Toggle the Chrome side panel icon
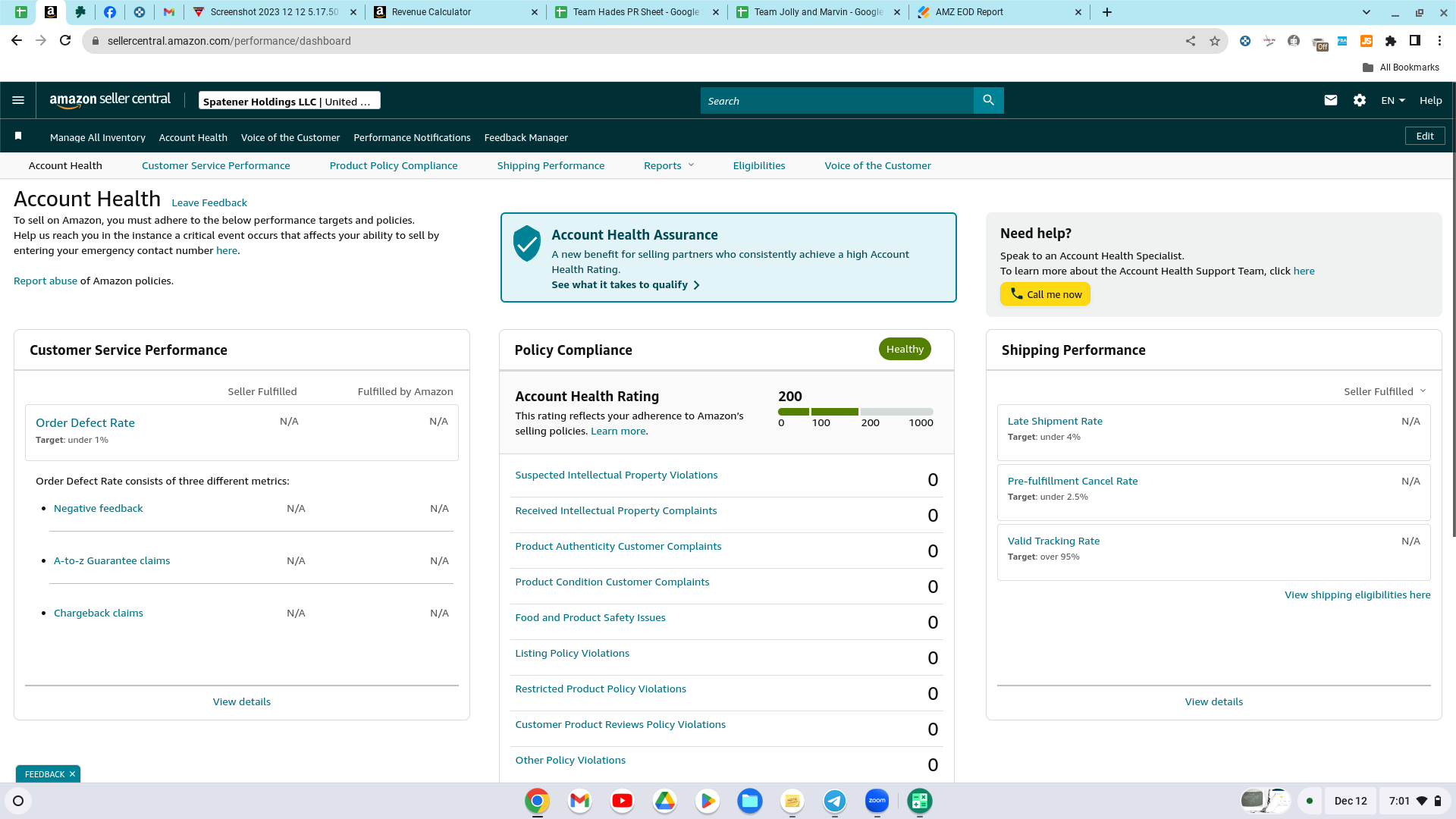 (x=1415, y=41)
